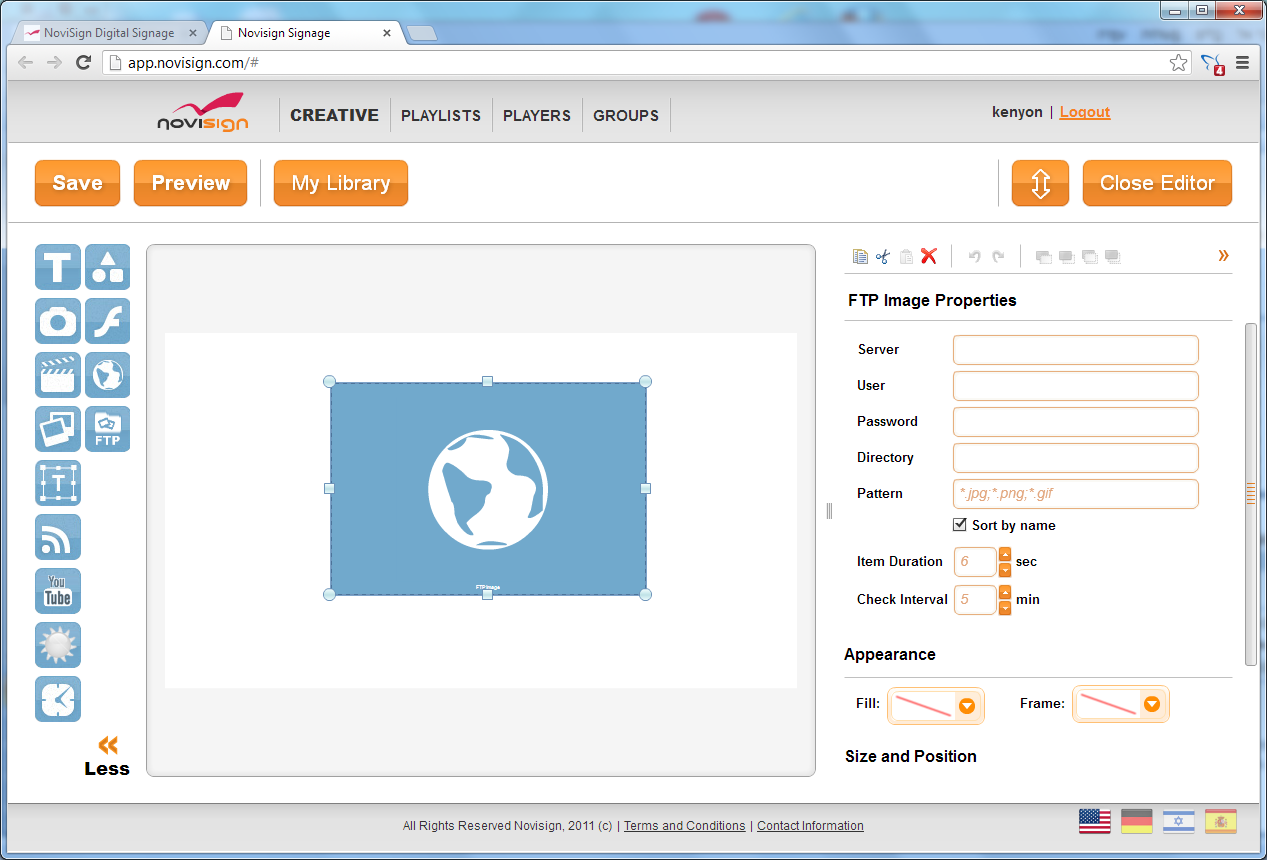Add a Shapes widget
The height and width of the screenshot is (860, 1267).
pyautogui.click(x=108, y=267)
